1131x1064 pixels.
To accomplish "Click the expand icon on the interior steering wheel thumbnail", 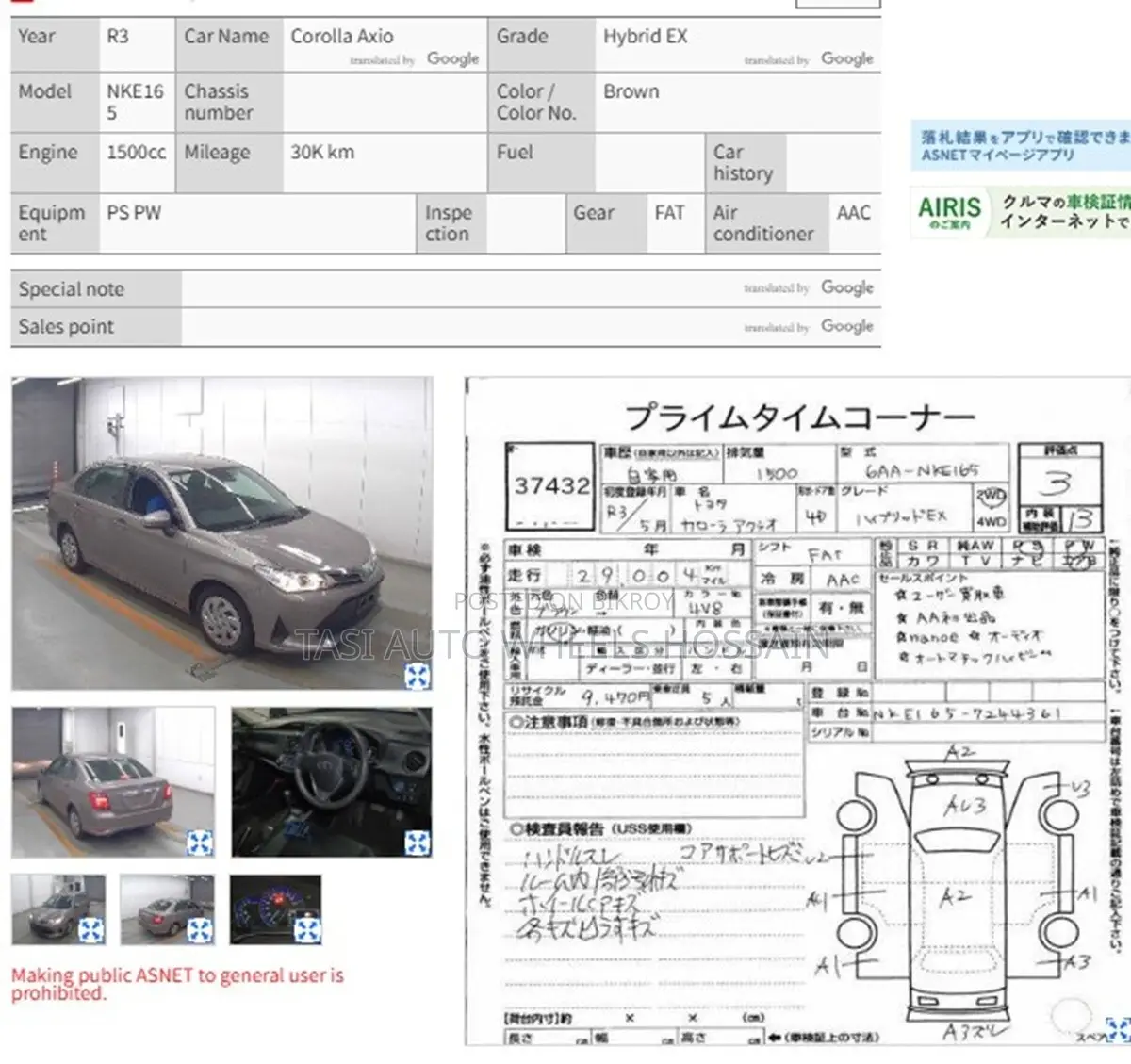I will click(418, 843).
